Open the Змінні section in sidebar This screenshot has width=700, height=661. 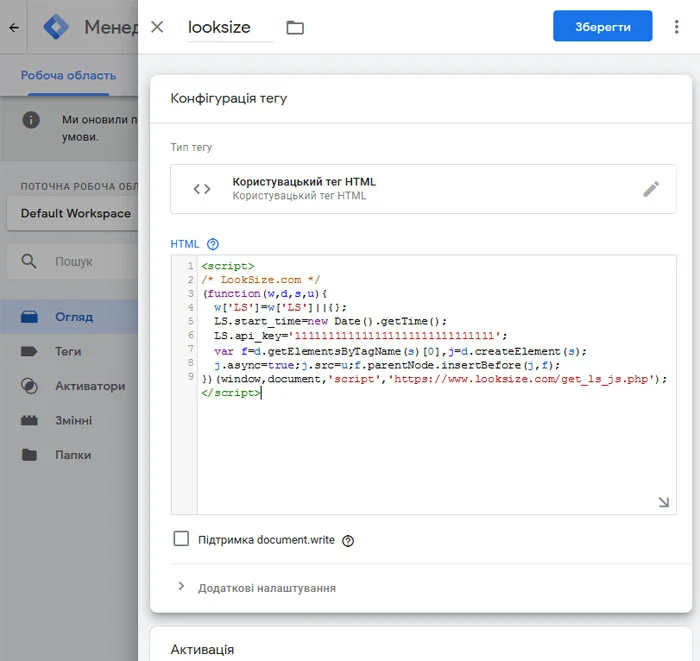tap(69, 420)
